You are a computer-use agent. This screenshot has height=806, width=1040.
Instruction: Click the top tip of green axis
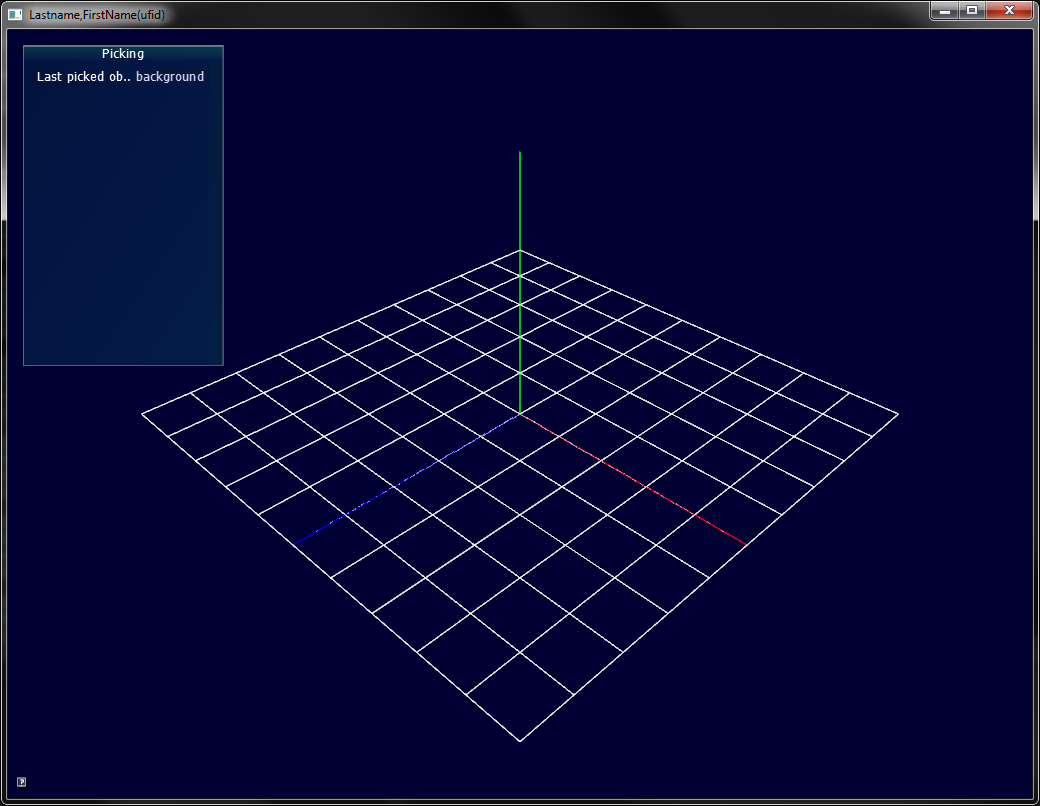tap(520, 154)
